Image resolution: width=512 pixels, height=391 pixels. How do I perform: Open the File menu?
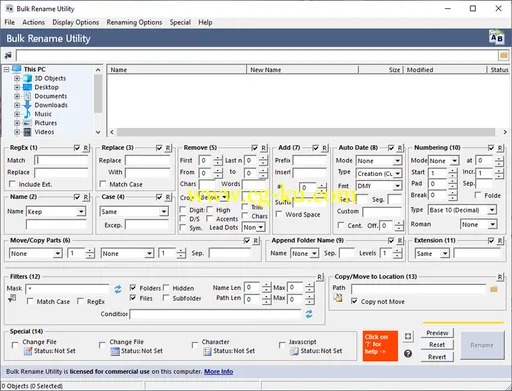point(9,22)
